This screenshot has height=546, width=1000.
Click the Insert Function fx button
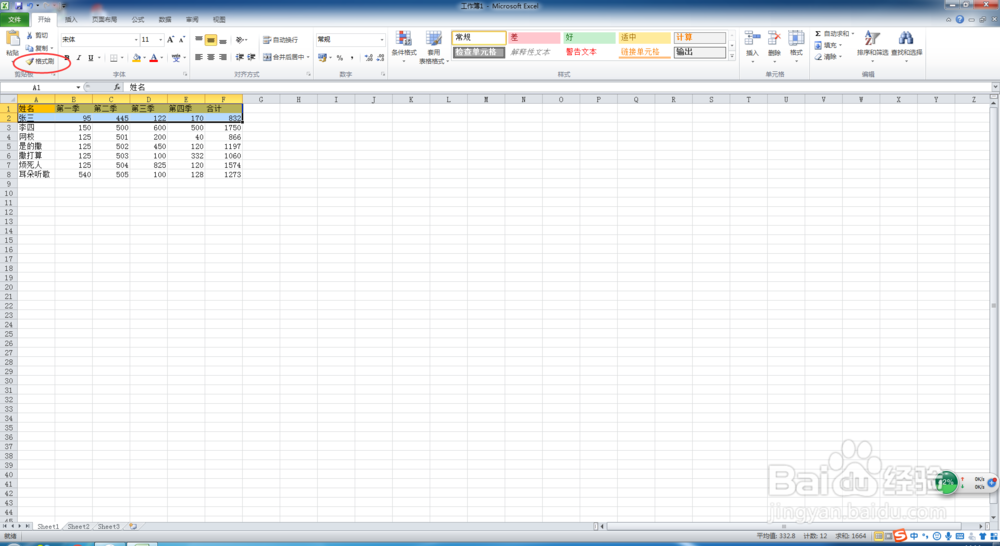pos(117,87)
